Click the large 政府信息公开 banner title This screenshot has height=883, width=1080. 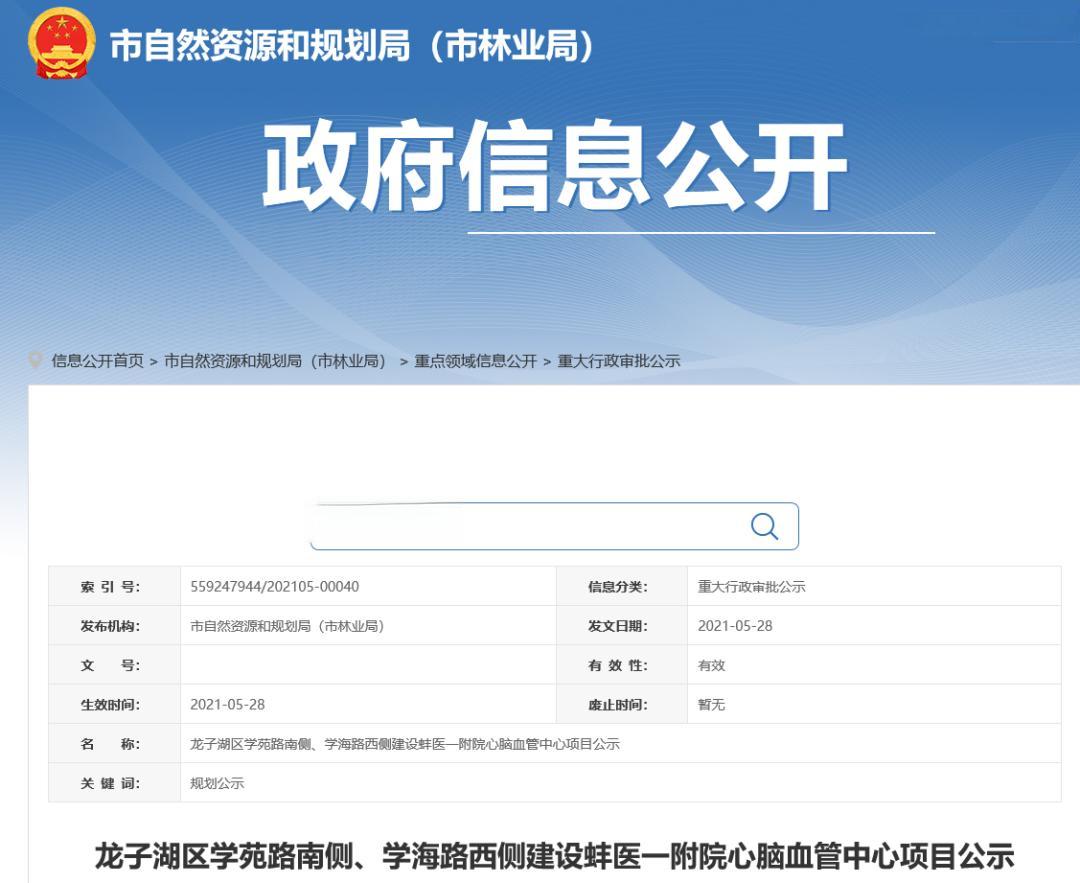[x=555, y=168]
